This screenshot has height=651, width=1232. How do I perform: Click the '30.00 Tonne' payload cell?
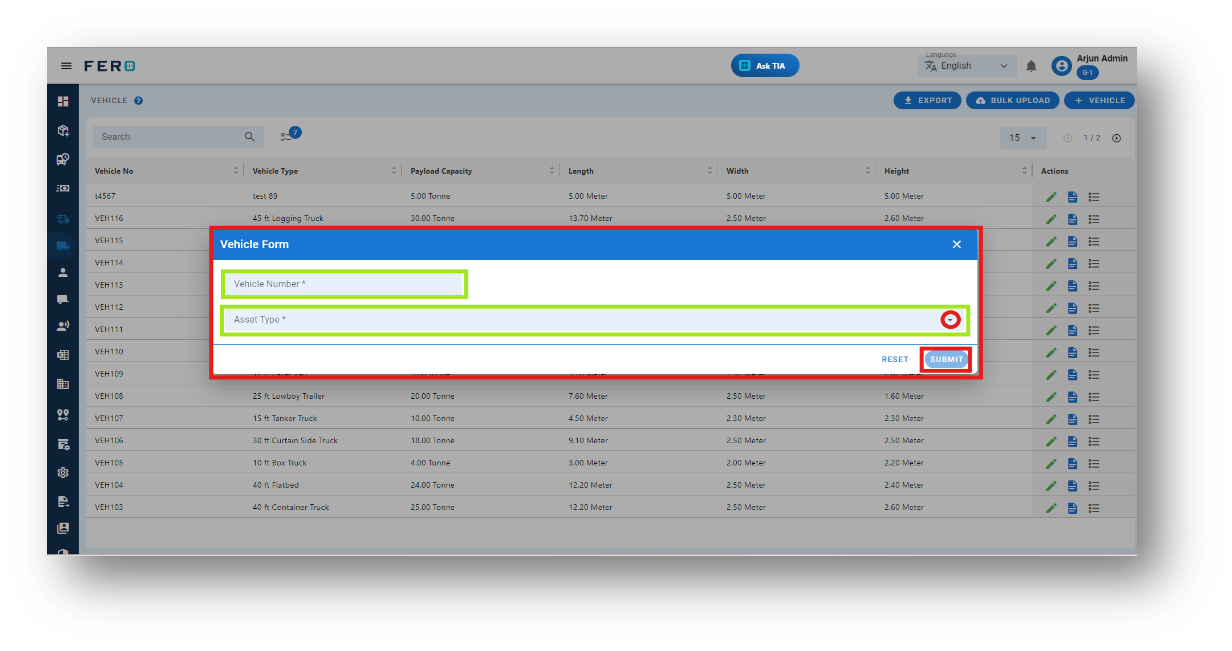(x=432, y=219)
